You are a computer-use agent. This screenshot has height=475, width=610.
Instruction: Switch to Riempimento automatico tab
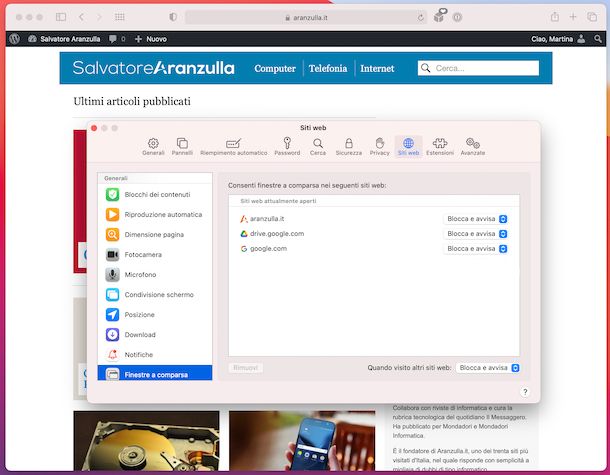click(233, 147)
